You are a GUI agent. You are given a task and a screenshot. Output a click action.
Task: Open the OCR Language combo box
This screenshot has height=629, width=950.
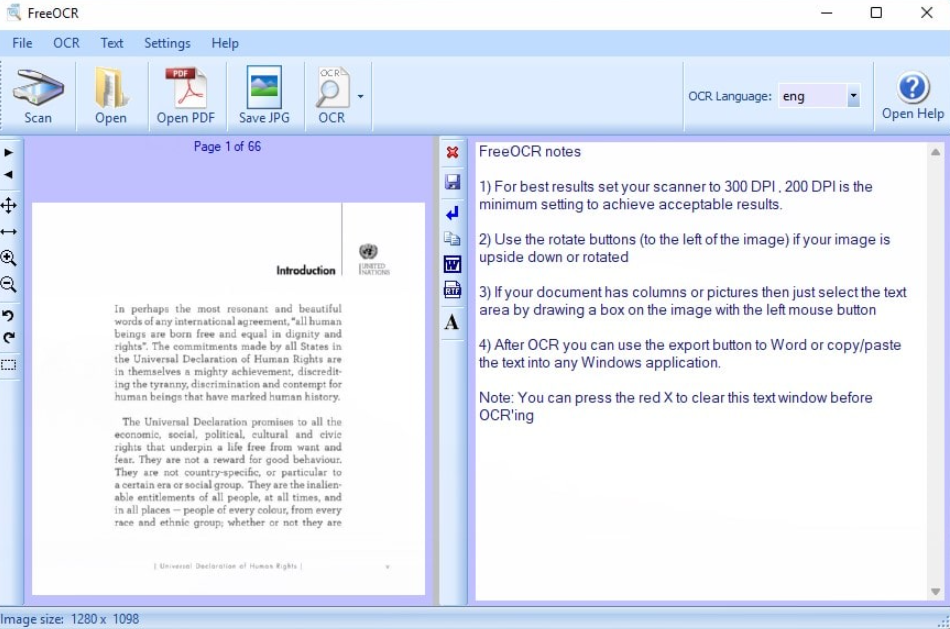pyautogui.click(x=819, y=96)
